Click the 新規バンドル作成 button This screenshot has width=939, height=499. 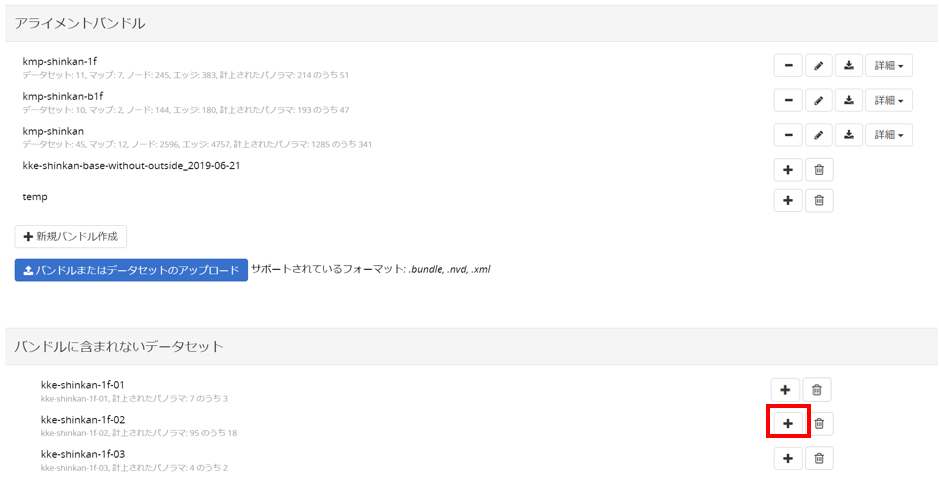tap(71, 237)
